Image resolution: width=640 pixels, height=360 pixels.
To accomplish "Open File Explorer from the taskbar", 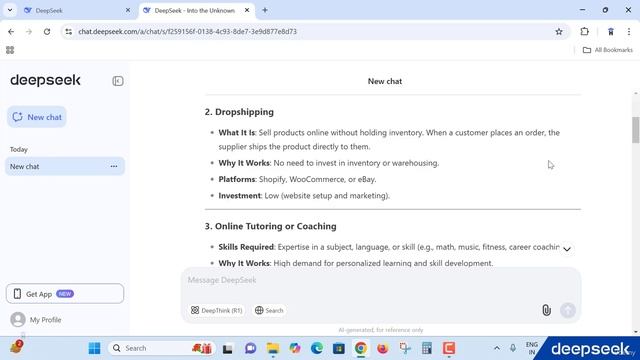I will 273,348.
